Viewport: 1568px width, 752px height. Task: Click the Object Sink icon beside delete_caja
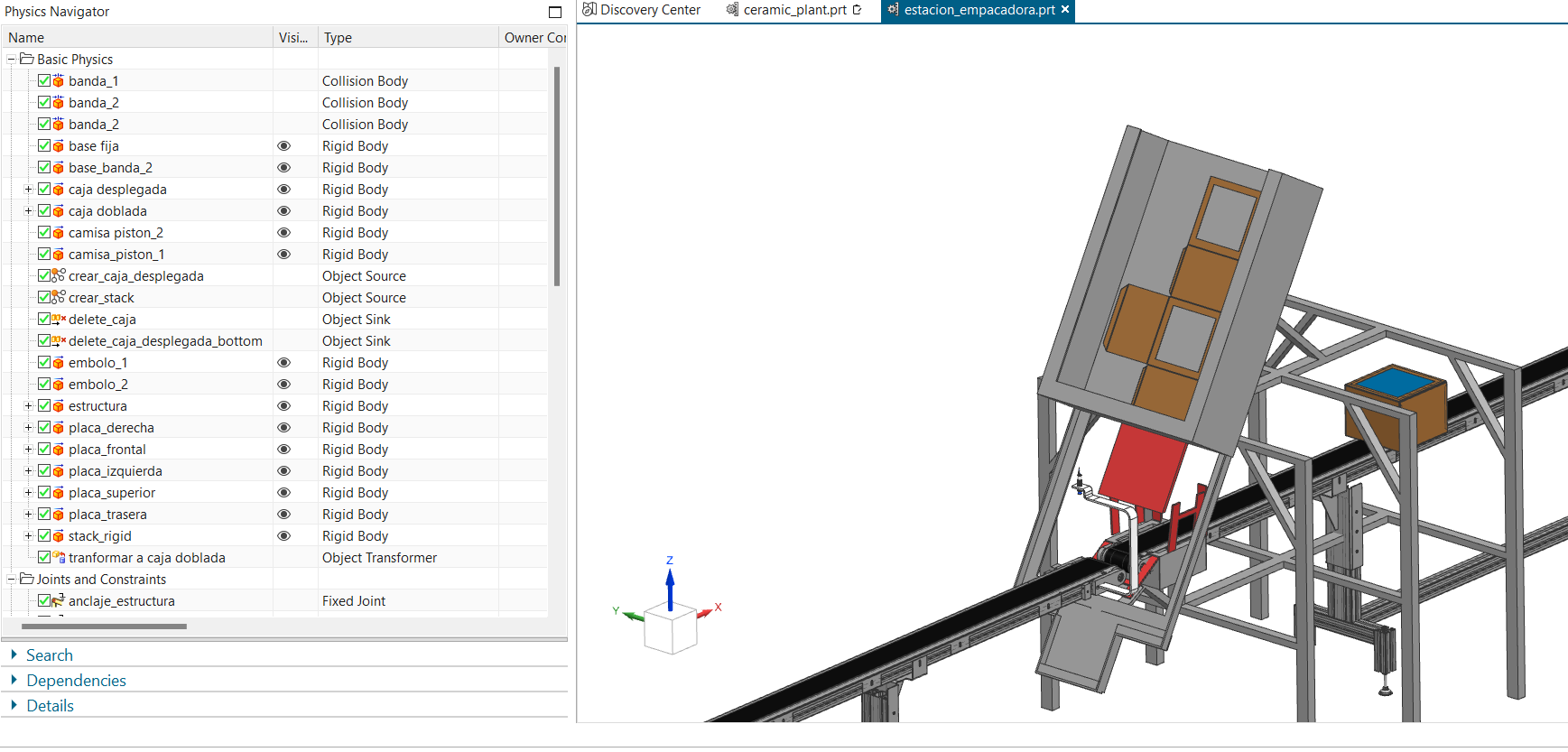pos(59,319)
